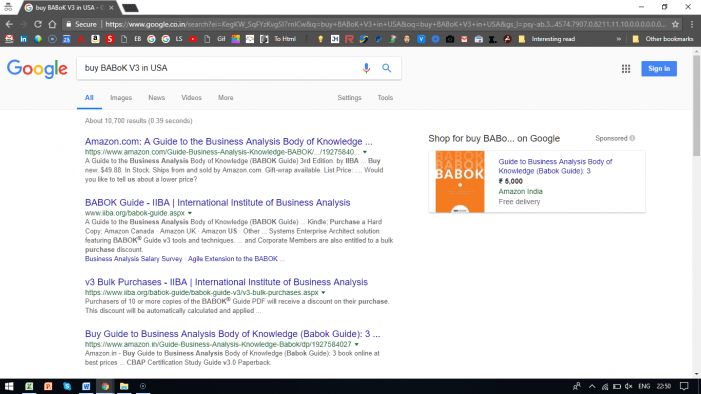This screenshot has height=394, width=701.
Task: Toggle the muted system volume icon
Action: tap(629, 386)
